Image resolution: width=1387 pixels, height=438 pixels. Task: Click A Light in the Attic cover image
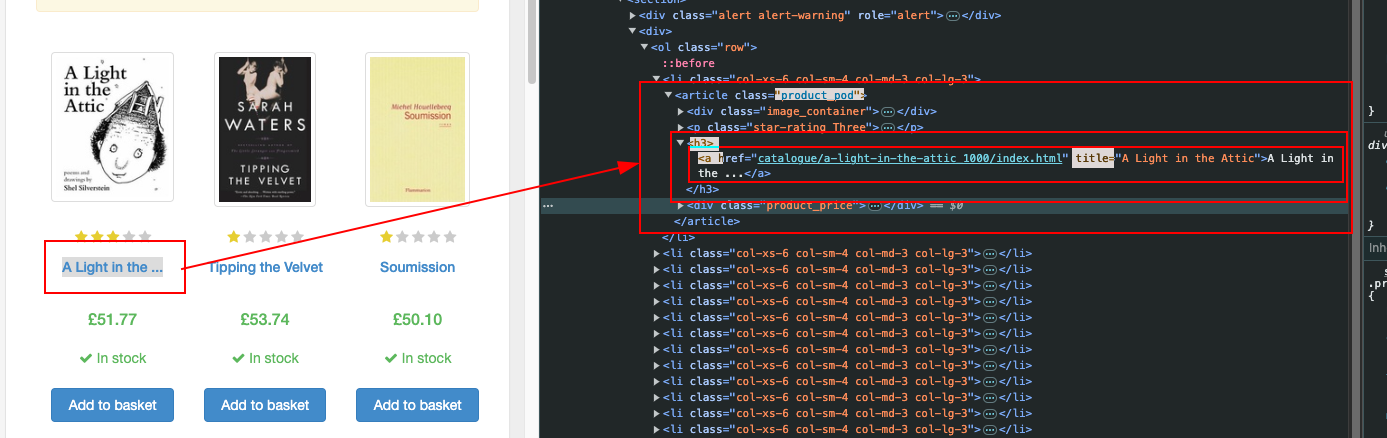pyautogui.click(x=112, y=128)
